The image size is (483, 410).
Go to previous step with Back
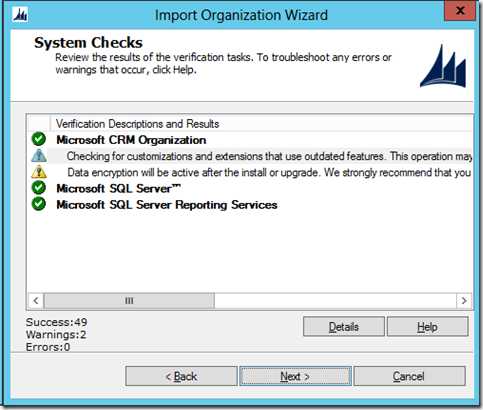click(x=181, y=376)
